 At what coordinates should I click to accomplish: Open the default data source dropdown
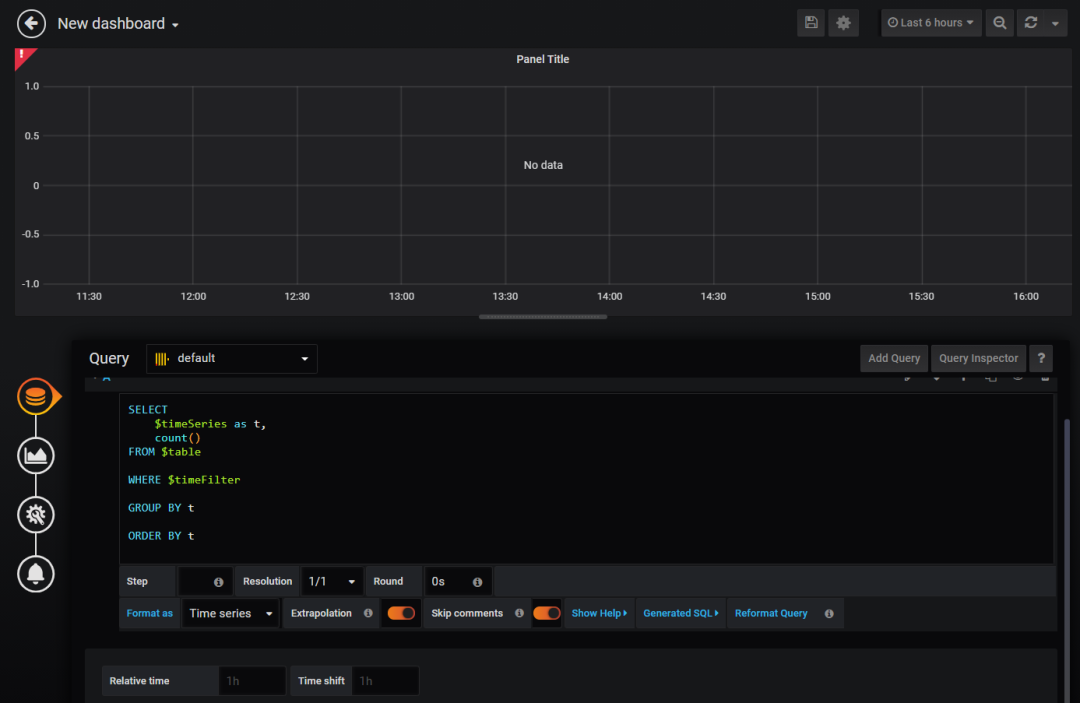click(x=232, y=359)
